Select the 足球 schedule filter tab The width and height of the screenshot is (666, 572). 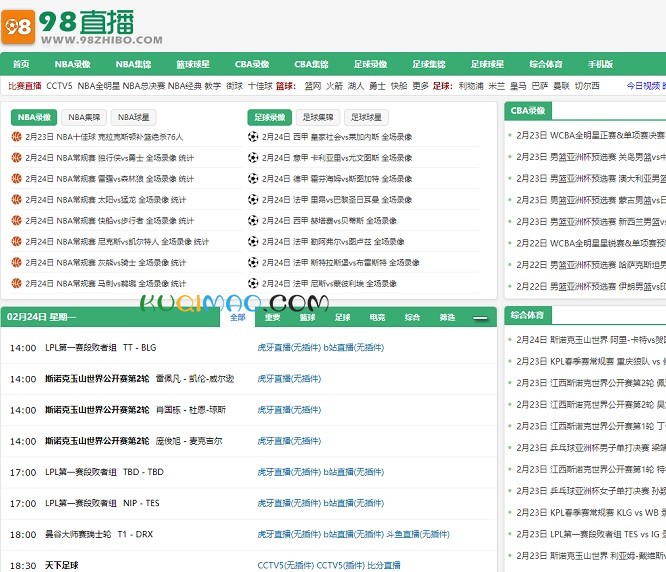(342, 317)
